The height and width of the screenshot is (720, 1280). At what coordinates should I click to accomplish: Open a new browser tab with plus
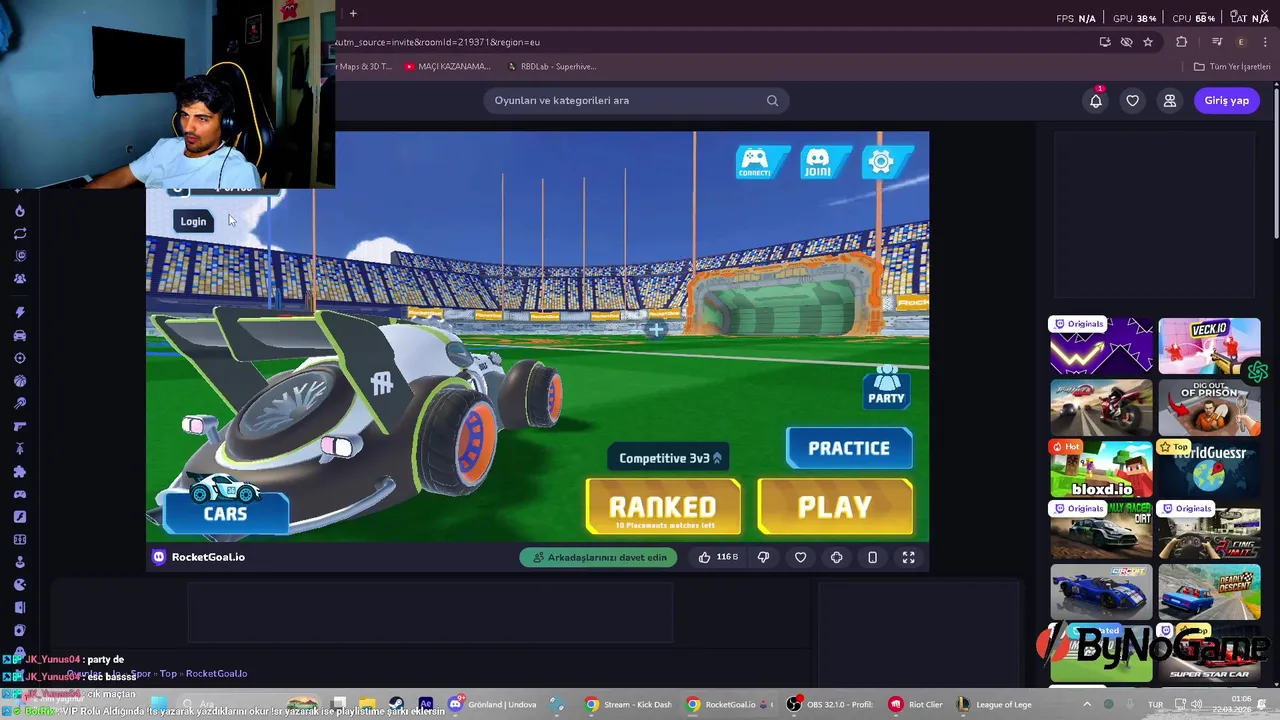coord(353,13)
